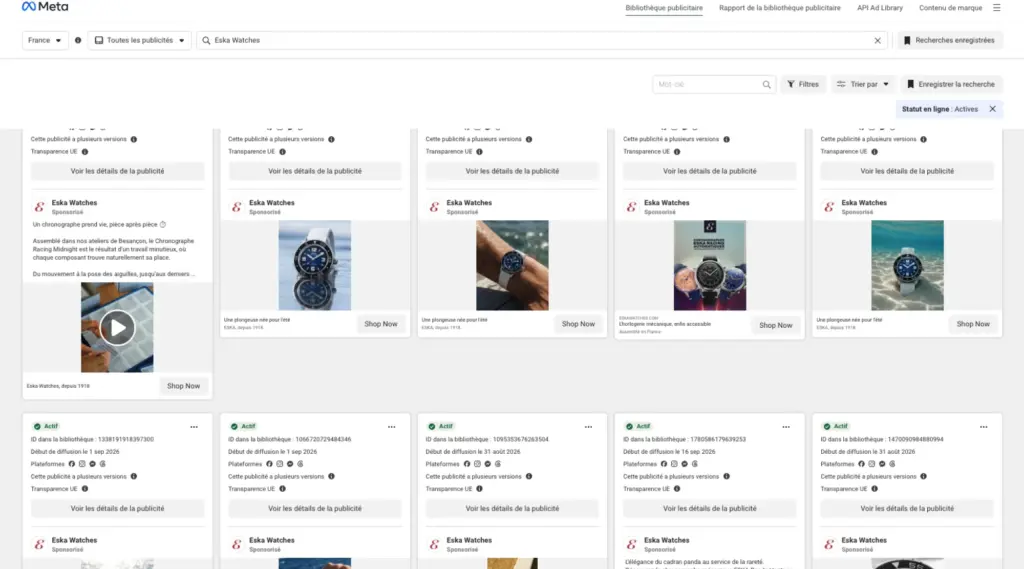This screenshot has height=569, width=1024.
Task: Click Eska Watches name on the wrist ad
Action: 469,203
